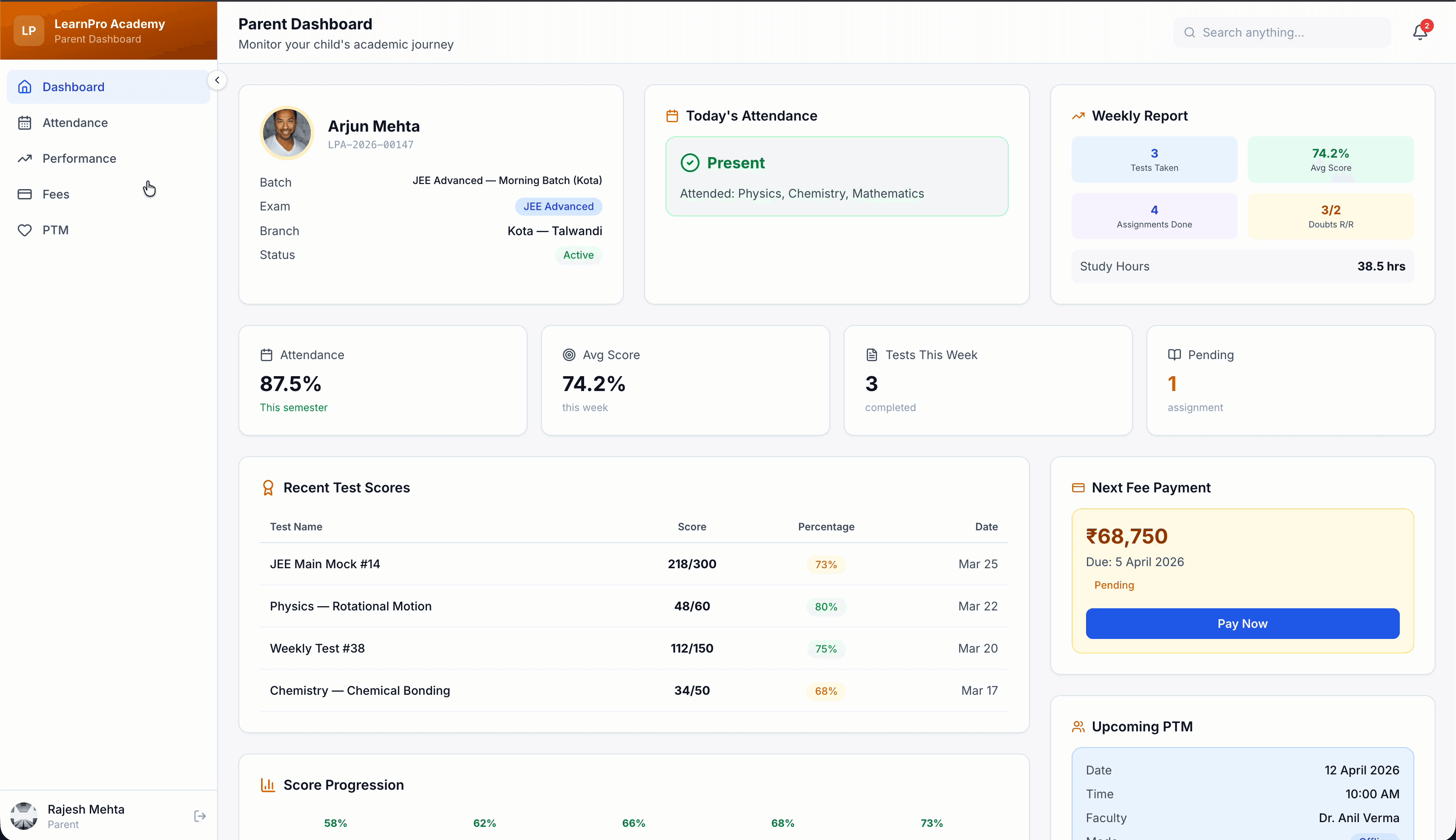Open the notification bell with badge
Screen dimensions: 1456x840
(x=1419, y=32)
